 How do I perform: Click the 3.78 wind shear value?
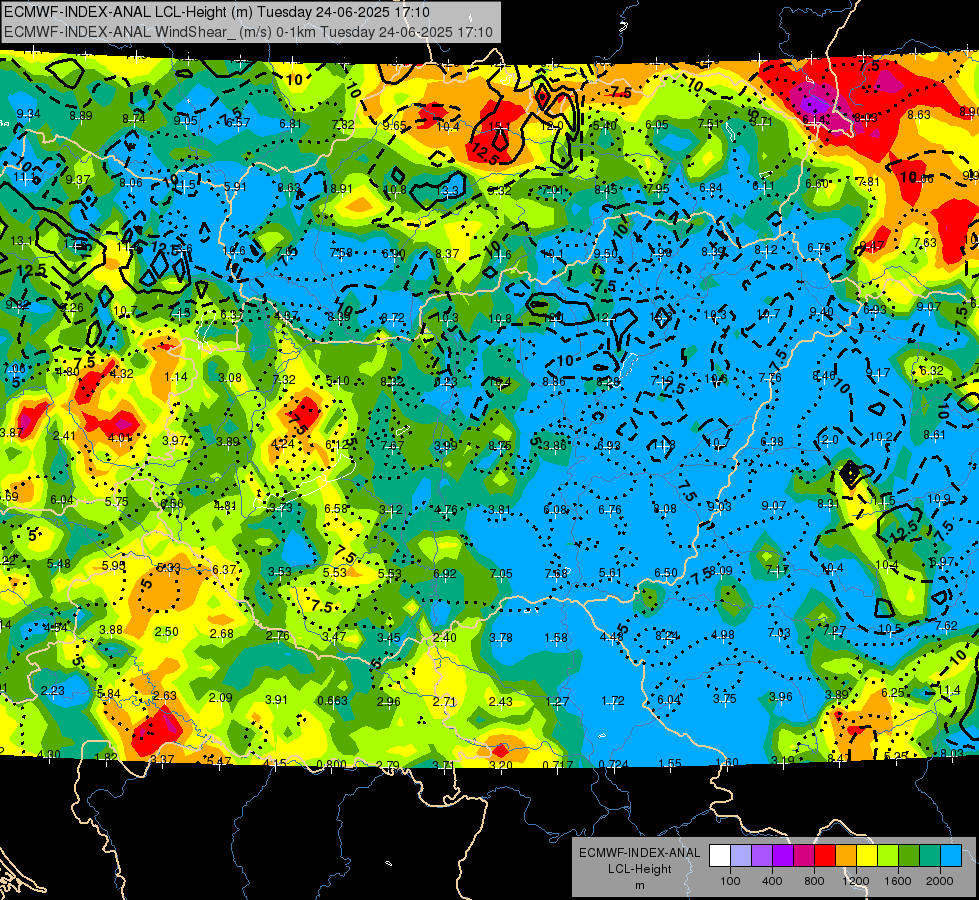(501, 638)
